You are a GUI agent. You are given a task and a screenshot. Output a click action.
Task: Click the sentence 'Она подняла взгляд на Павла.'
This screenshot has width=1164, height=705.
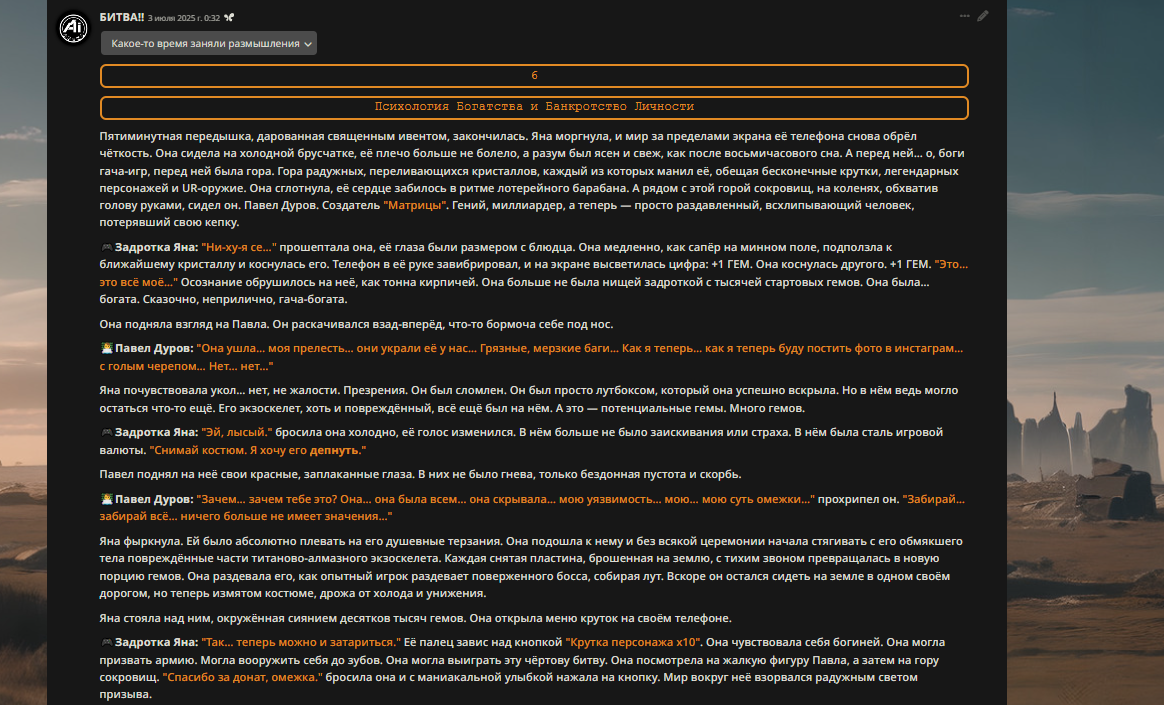tap(183, 324)
